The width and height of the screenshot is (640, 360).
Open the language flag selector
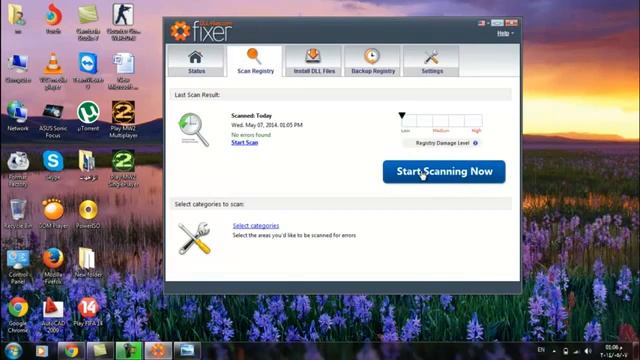point(483,23)
